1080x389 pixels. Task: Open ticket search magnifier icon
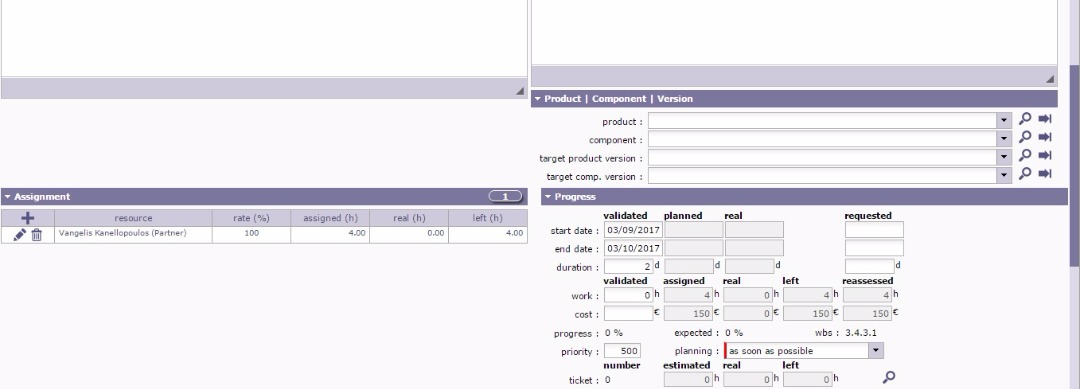pos(889,377)
